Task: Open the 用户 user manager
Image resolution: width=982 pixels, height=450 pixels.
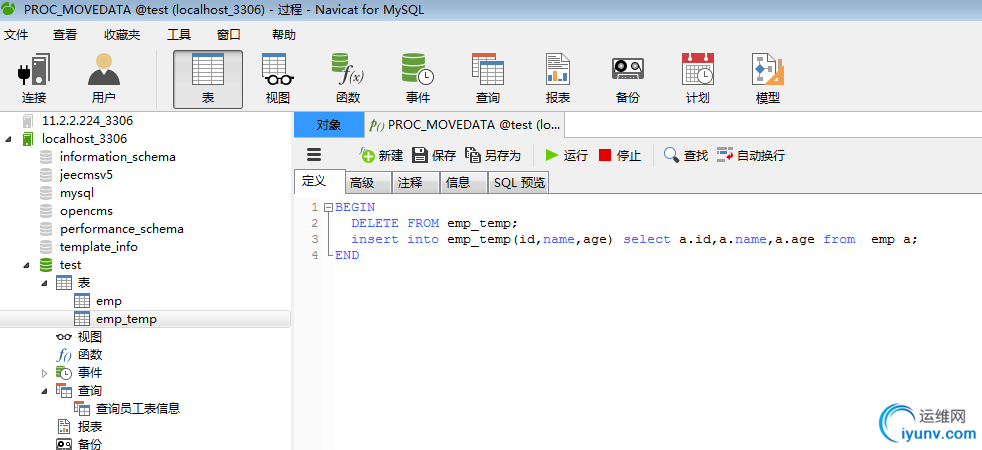Action: click(x=103, y=79)
